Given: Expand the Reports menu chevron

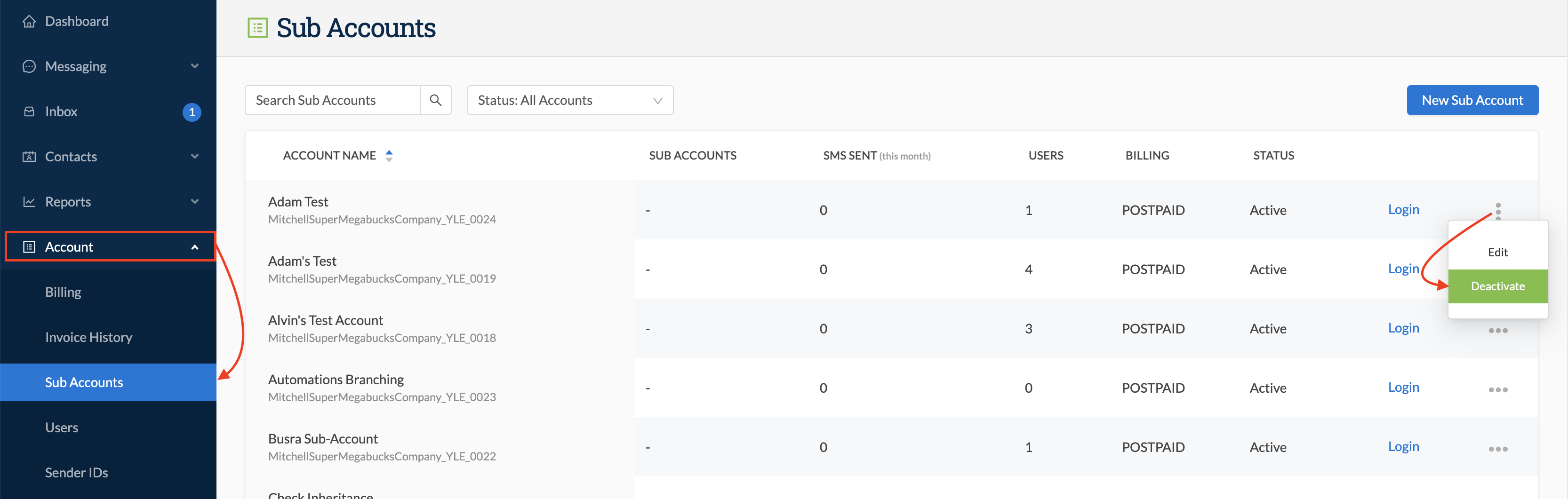Looking at the screenshot, I should [195, 201].
